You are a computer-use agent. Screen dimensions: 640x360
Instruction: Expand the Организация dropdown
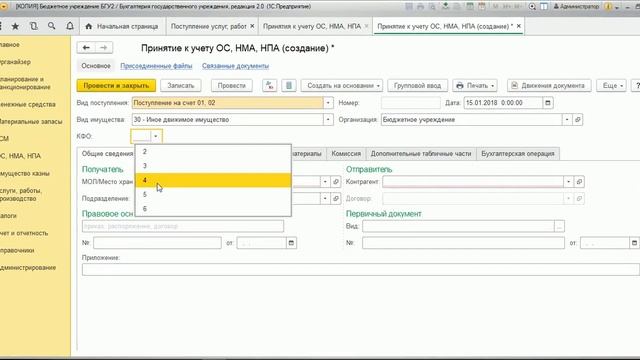[x=567, y=120]
